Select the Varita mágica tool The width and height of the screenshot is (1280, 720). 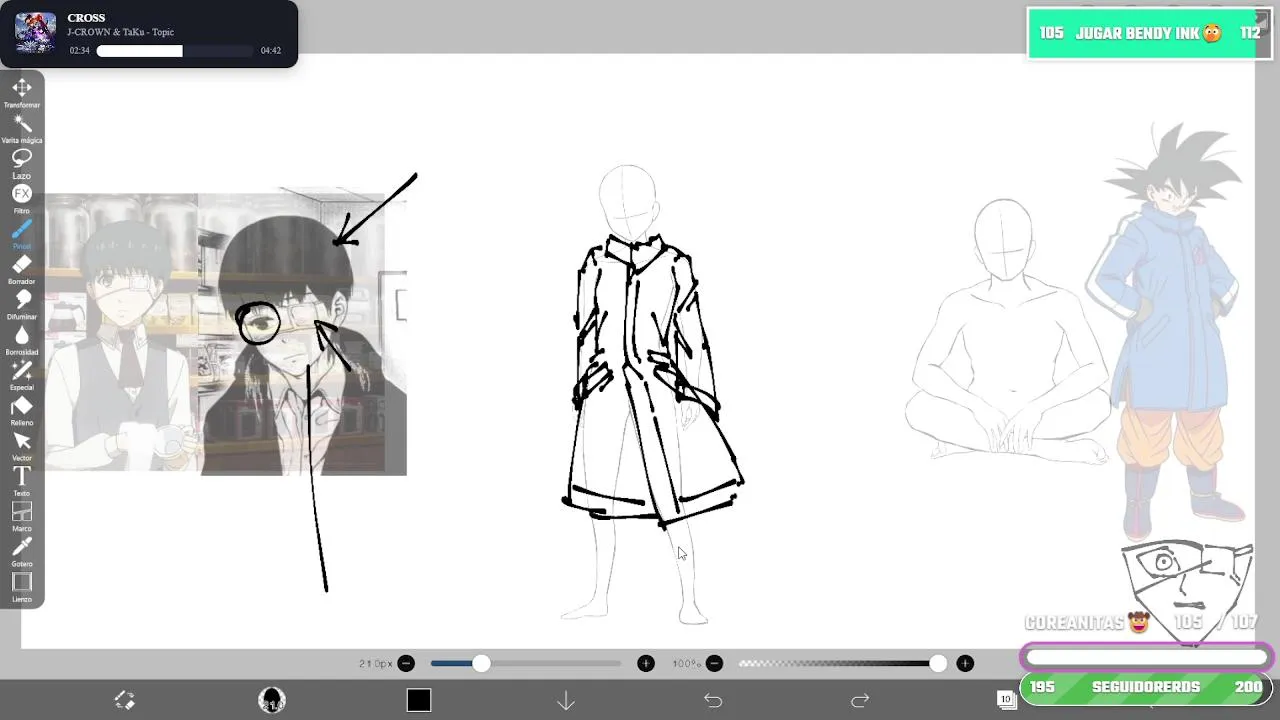[x=22, y=128]
